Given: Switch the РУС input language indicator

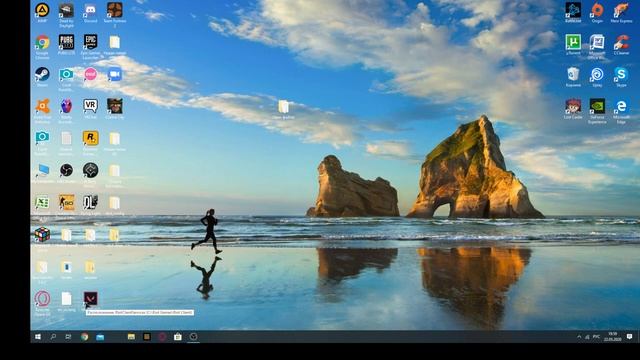Looking at the screenshot, I should 596,337.
